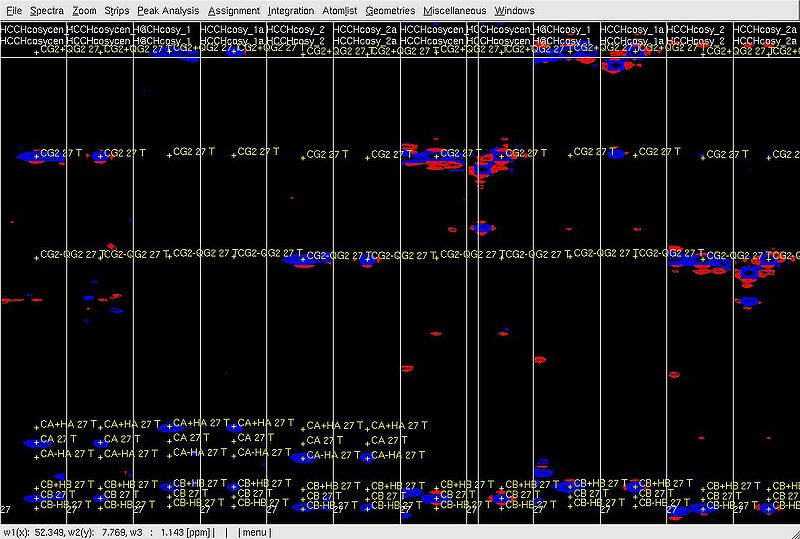Select the CA 27 T peak marker in leftmost strip

pyautogui.click(x=37, y=440)
